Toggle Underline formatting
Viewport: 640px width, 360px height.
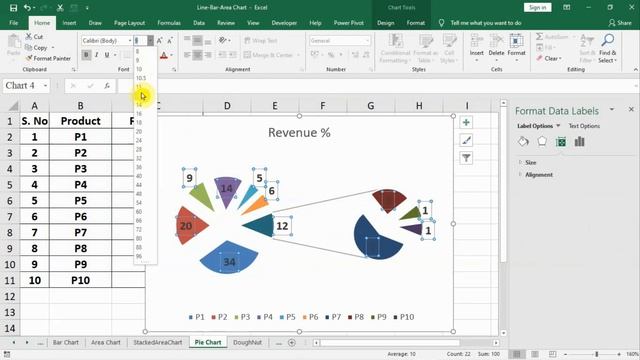coord(107,55)
